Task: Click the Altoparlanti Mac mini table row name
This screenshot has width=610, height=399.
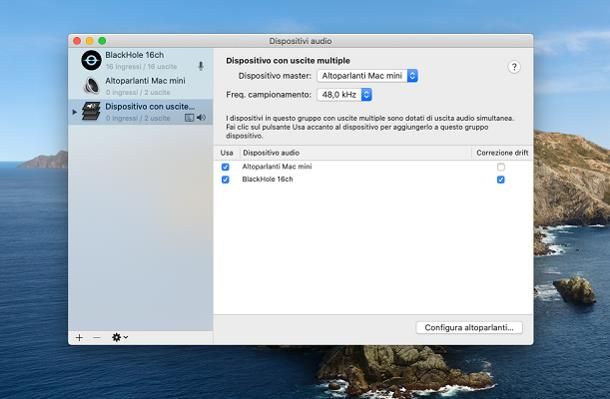Action: [x=277, y=166]
